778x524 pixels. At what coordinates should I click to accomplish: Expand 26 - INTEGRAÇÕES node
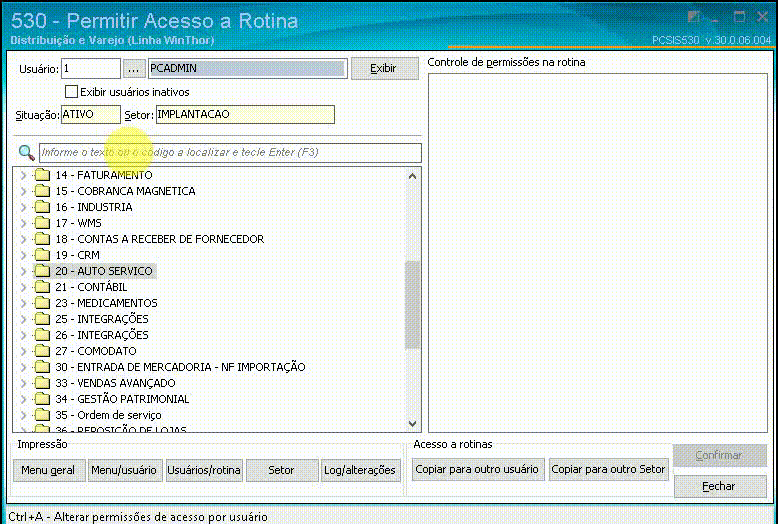point(23,335)
